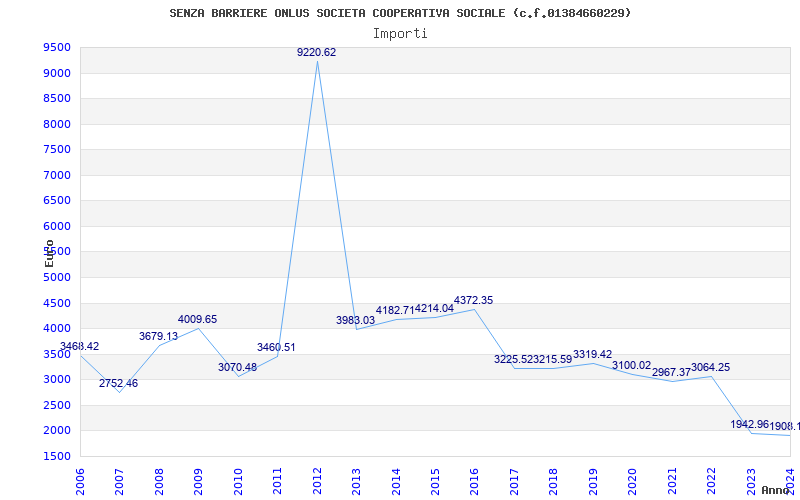Viewport: 800px width, 500px height.
Task: Click the Anno axis title
Action: (x=776, y=490)
